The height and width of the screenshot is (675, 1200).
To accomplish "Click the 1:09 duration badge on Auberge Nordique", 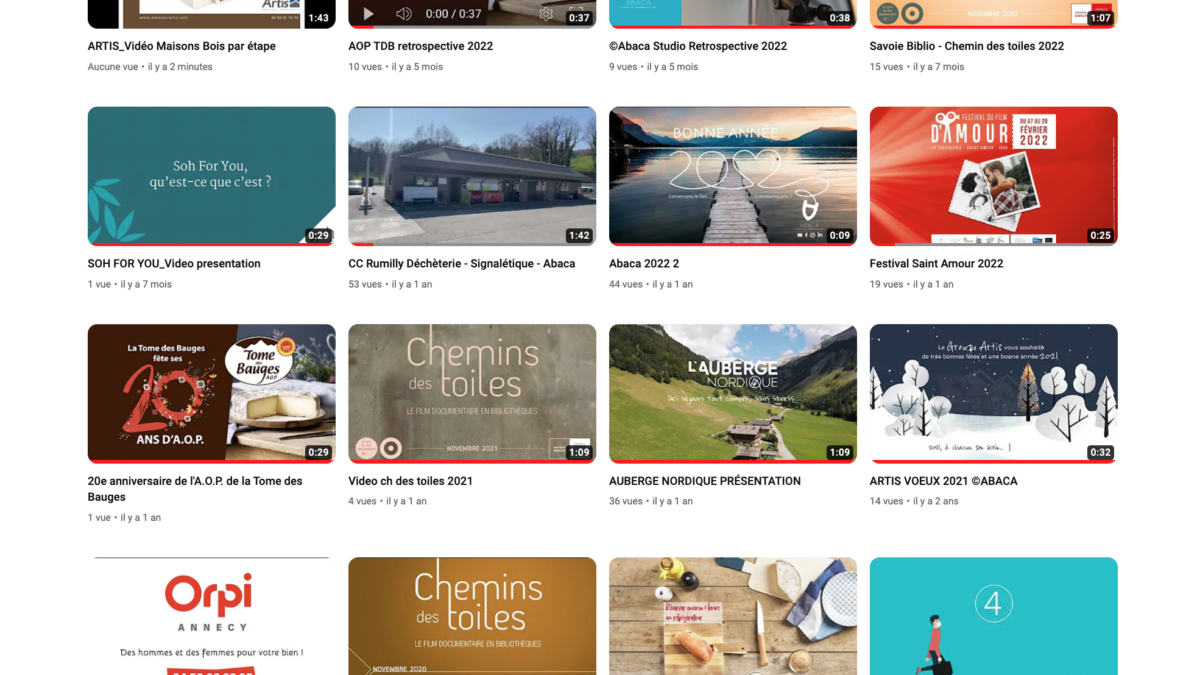I will [840, 453].
